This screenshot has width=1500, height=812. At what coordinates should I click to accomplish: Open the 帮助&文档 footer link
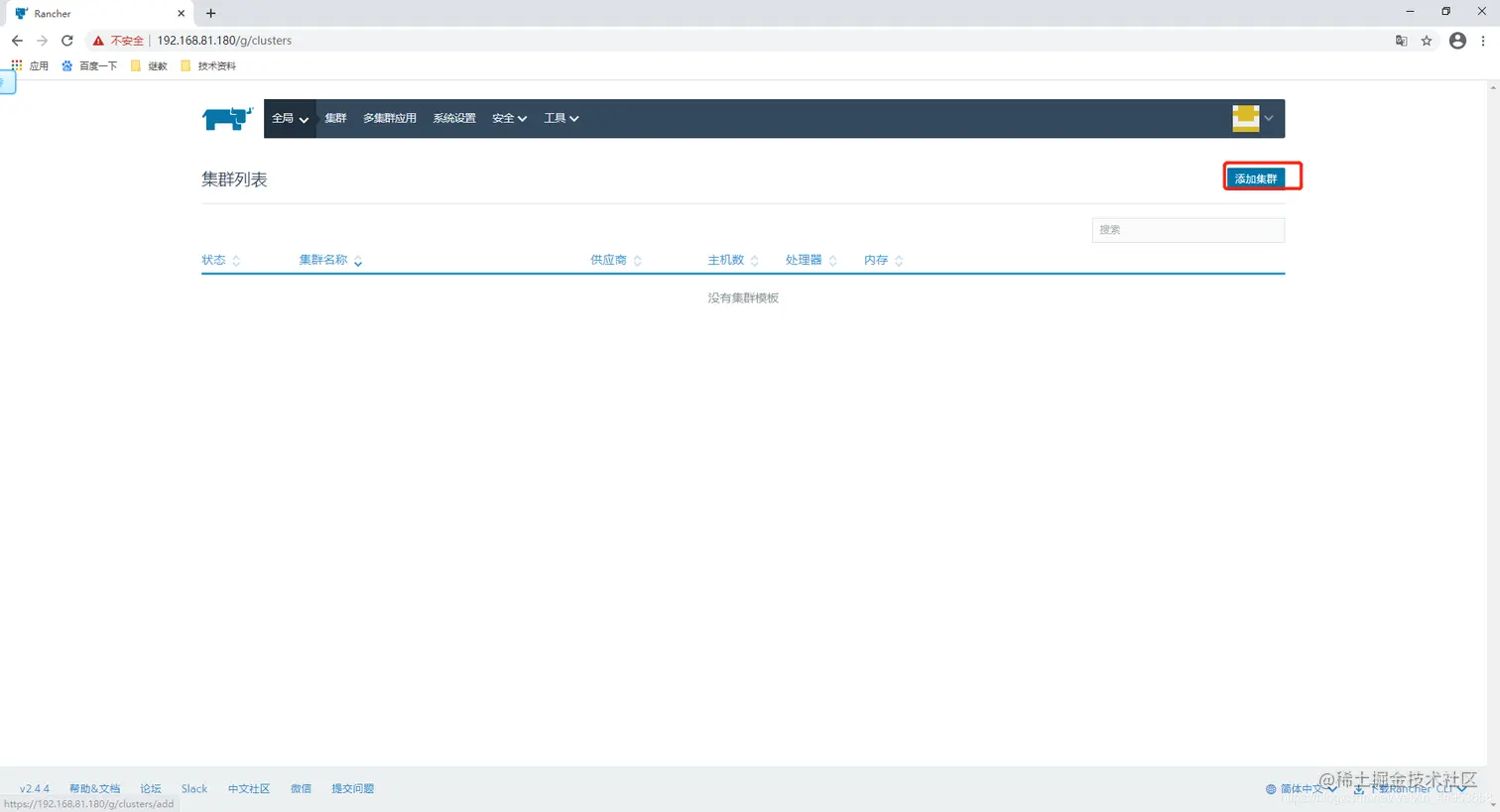pyautogui.click(x=94, y=789)
